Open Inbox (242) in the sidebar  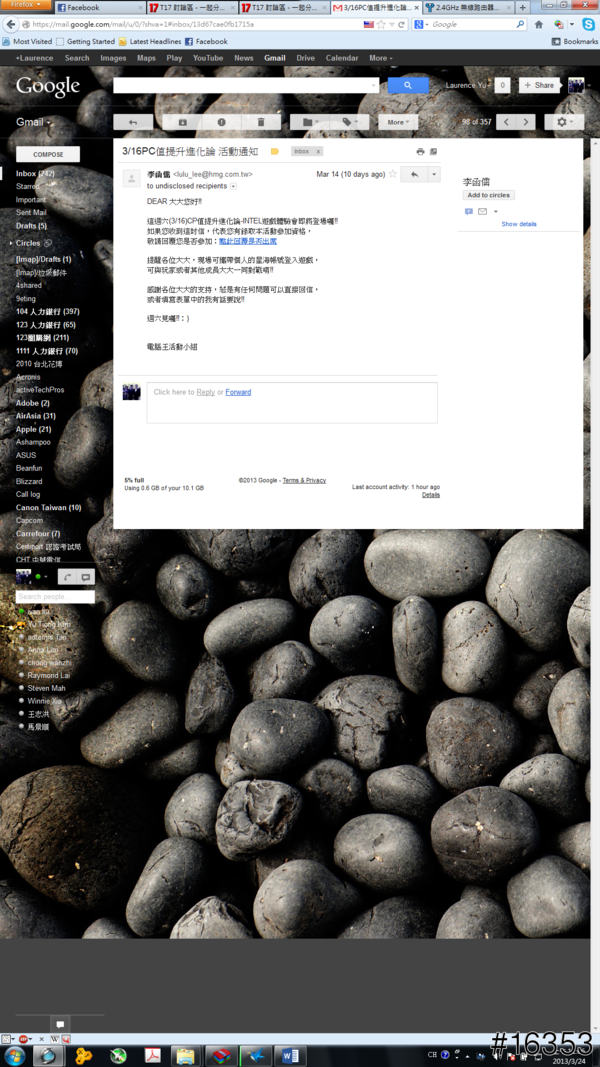tap(35, 174)
